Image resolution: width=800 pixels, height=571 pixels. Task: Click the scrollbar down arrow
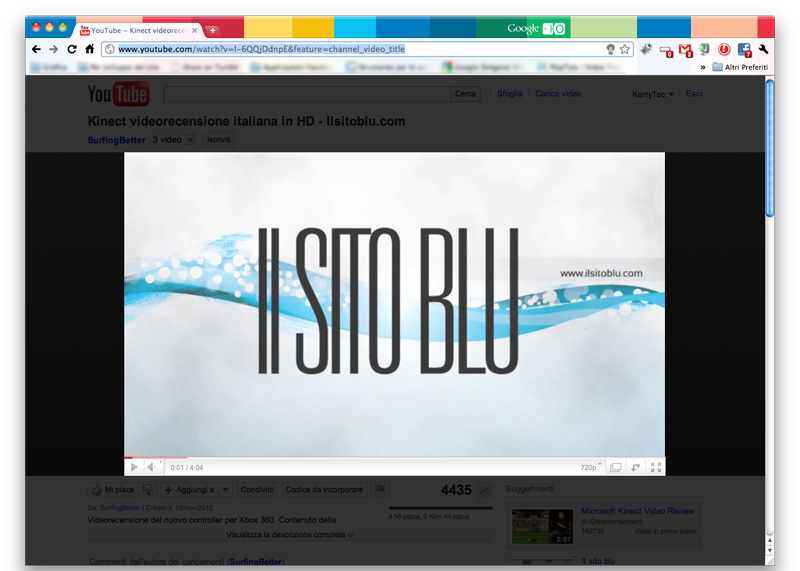click(x=769, y=550)
